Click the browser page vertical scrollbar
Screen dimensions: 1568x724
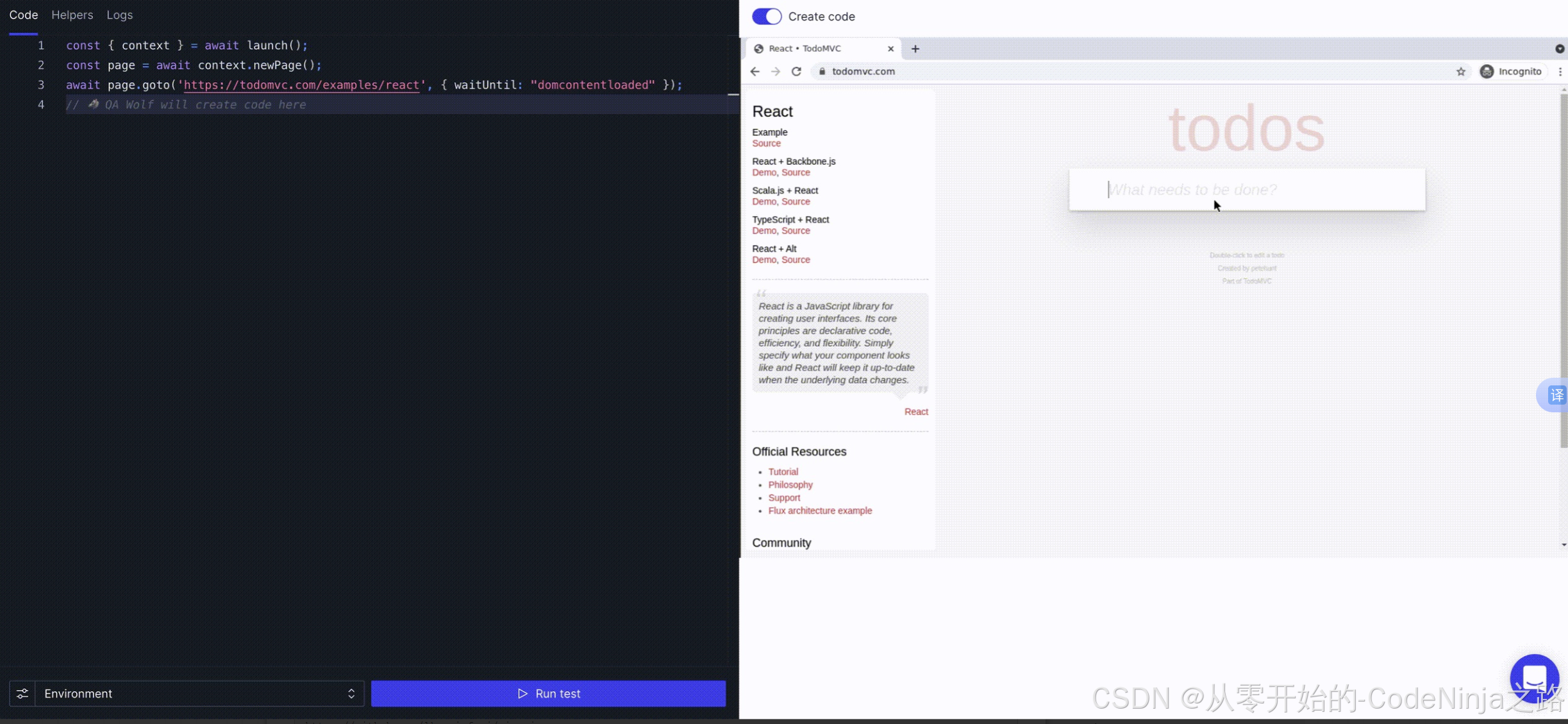point(1564,271)
